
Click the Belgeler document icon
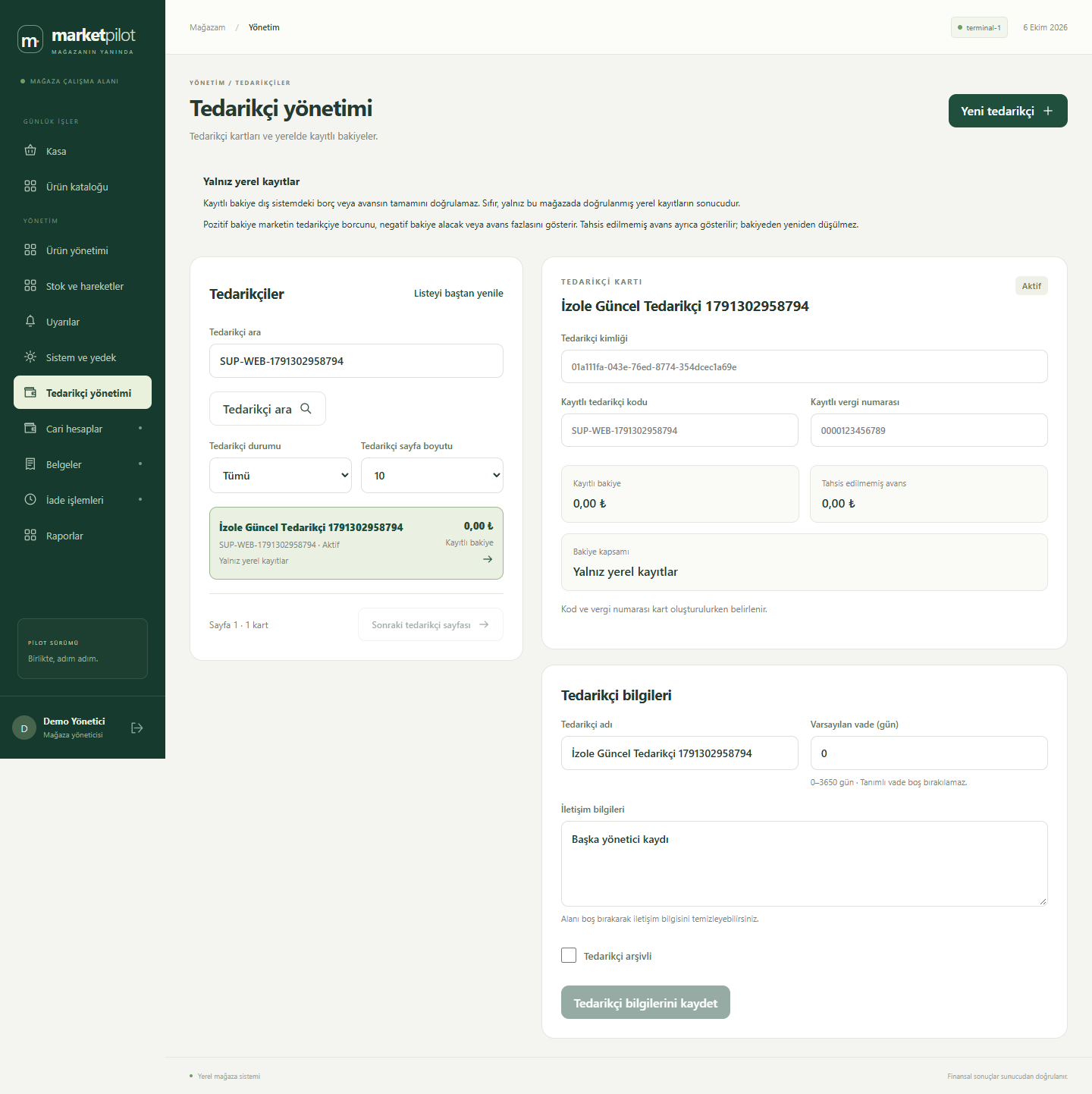pyautogui.click(x=30, y=464)
